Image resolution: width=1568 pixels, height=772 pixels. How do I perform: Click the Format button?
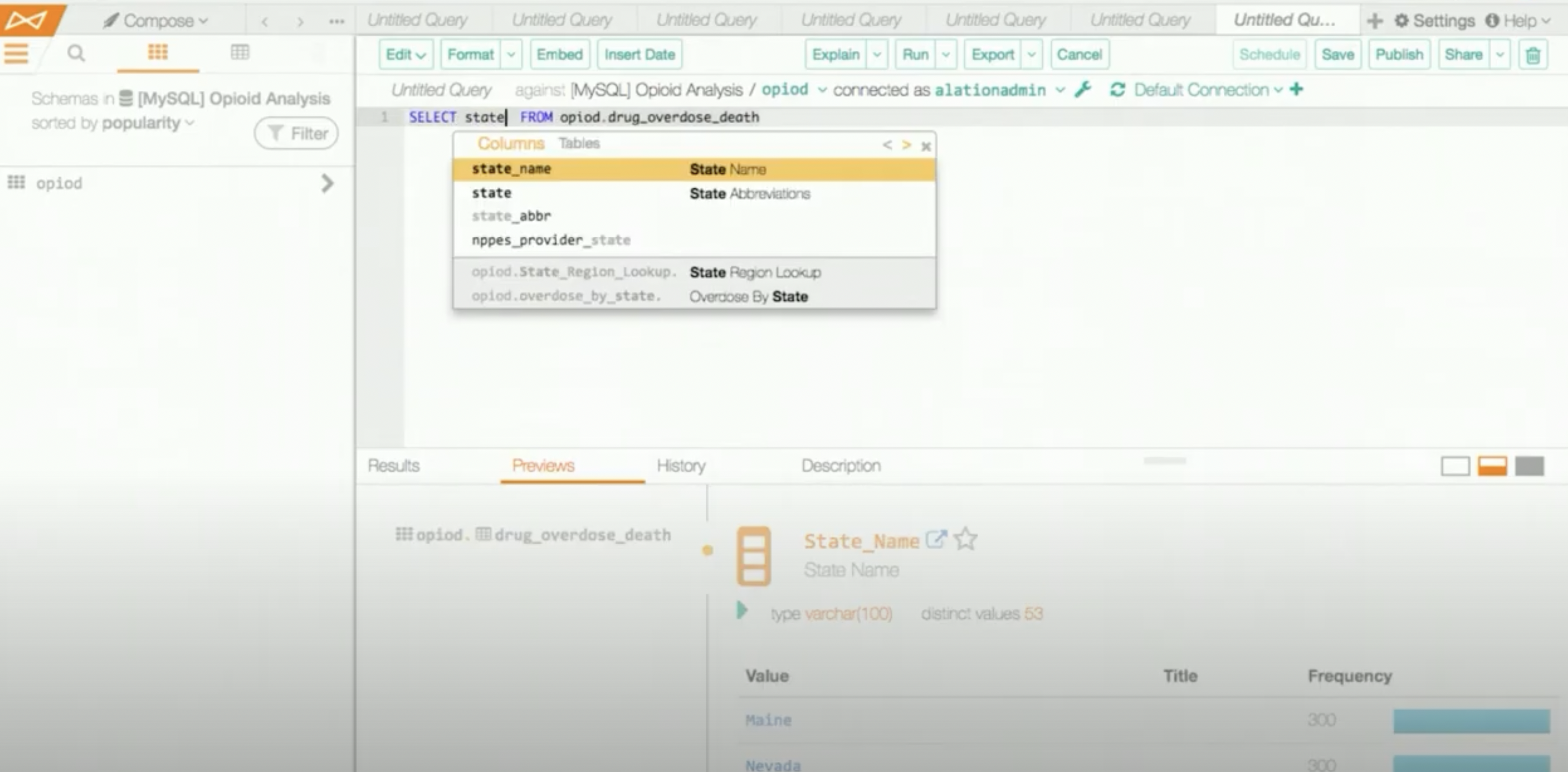[471, 55]
